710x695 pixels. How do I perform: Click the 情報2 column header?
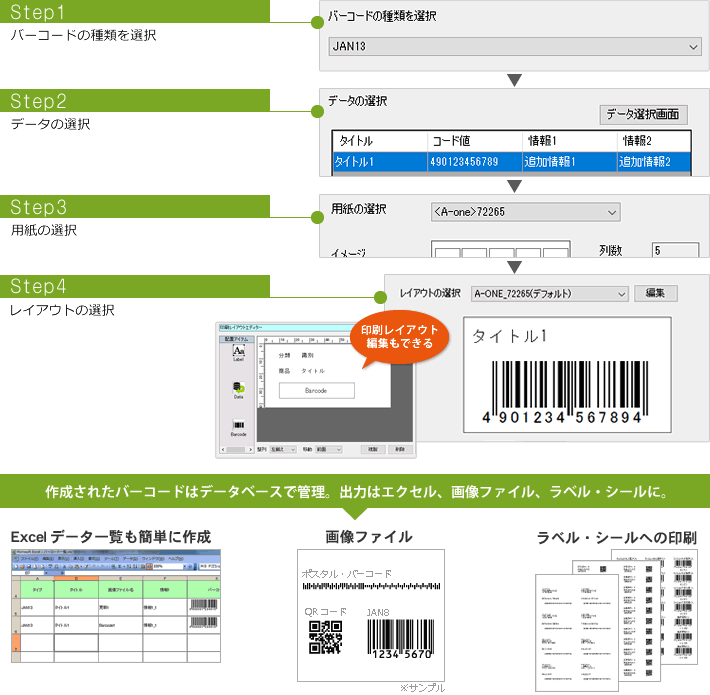pyautogui.click(x=654, y=141)
